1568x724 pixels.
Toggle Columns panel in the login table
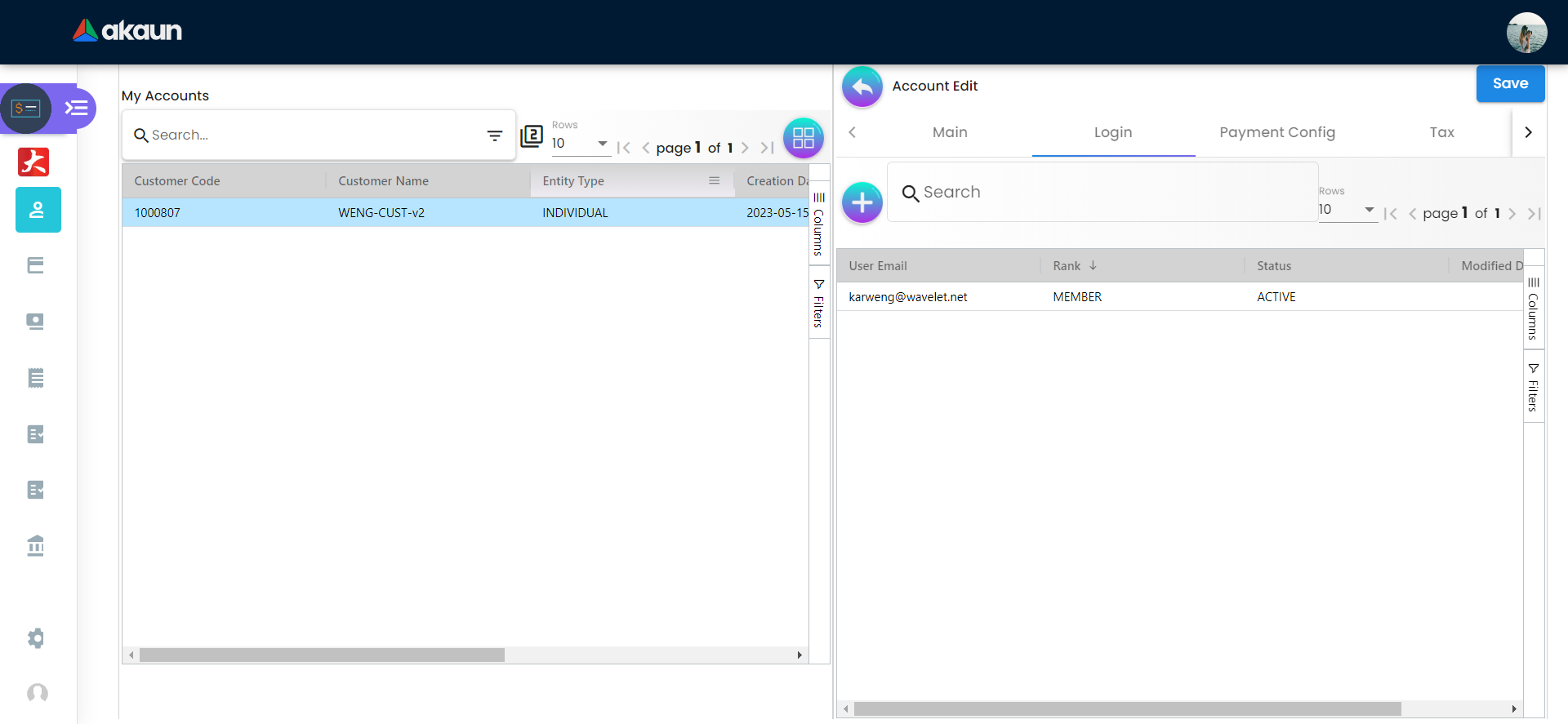click(x=1533, y=309)
